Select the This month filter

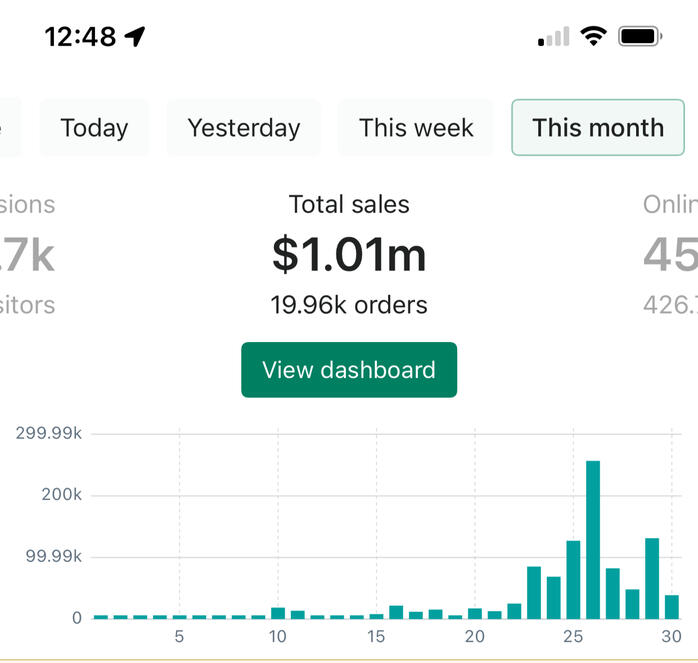pyautogui.click(x=598, y=128)
